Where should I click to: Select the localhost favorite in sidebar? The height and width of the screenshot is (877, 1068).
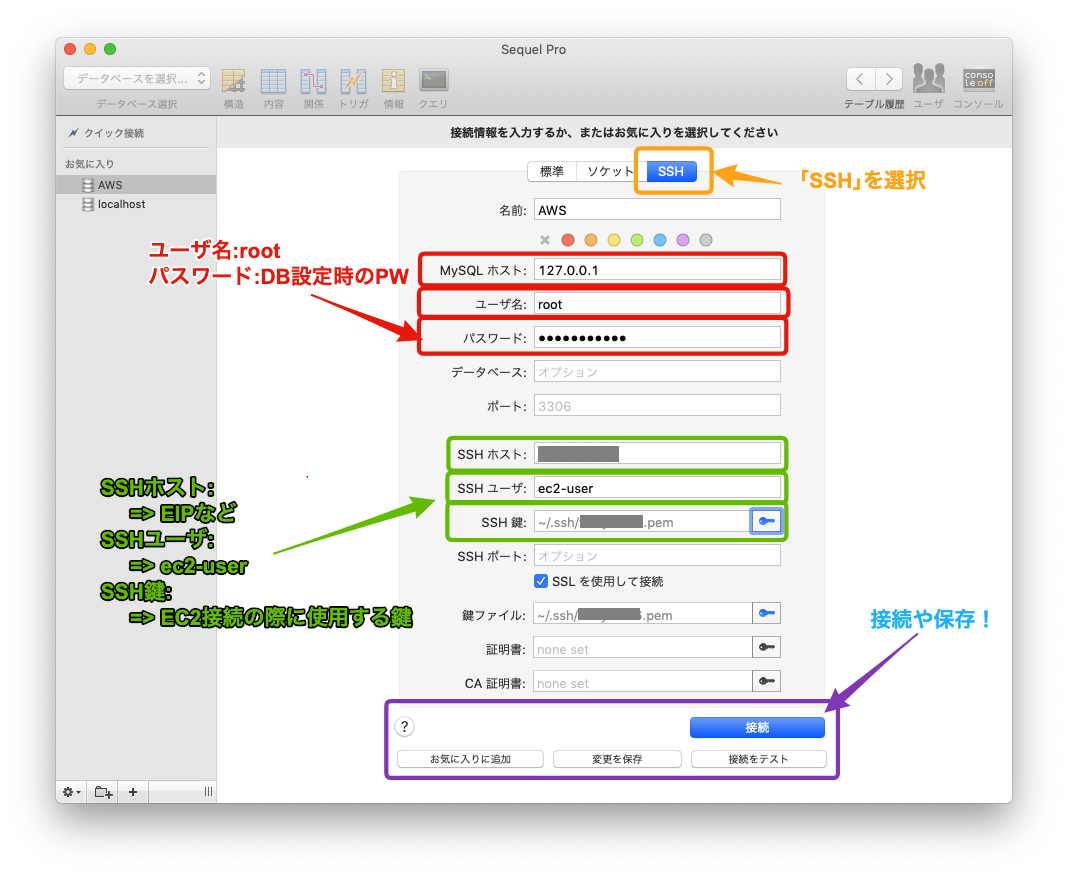point(136,204)
